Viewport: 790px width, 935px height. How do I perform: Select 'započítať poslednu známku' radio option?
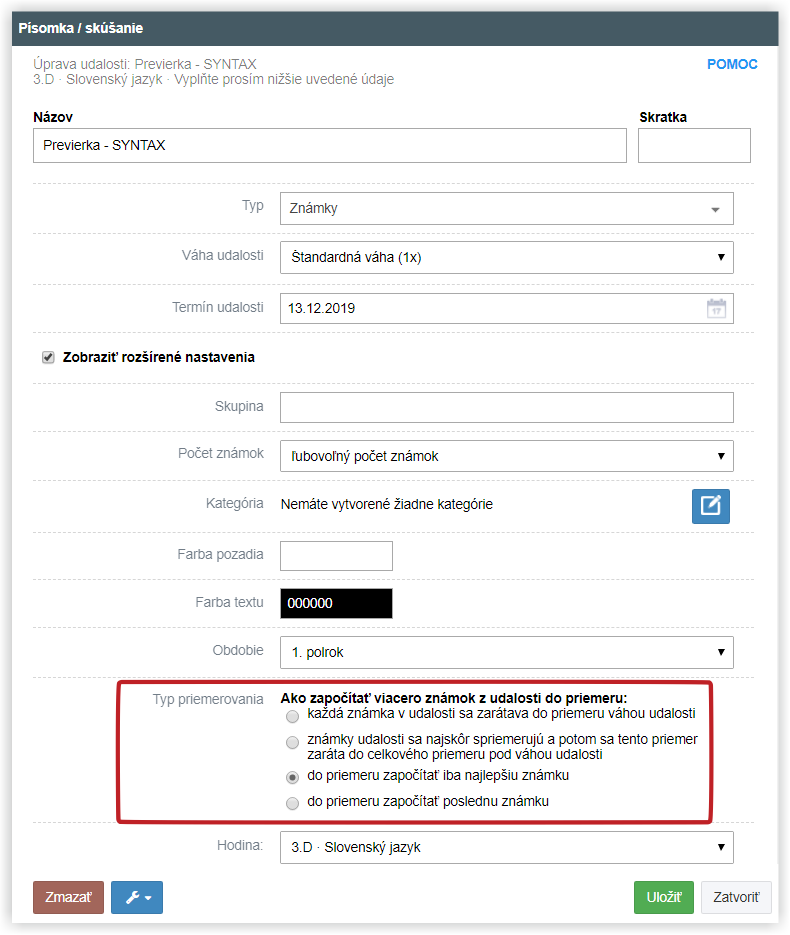pos(292,803)
